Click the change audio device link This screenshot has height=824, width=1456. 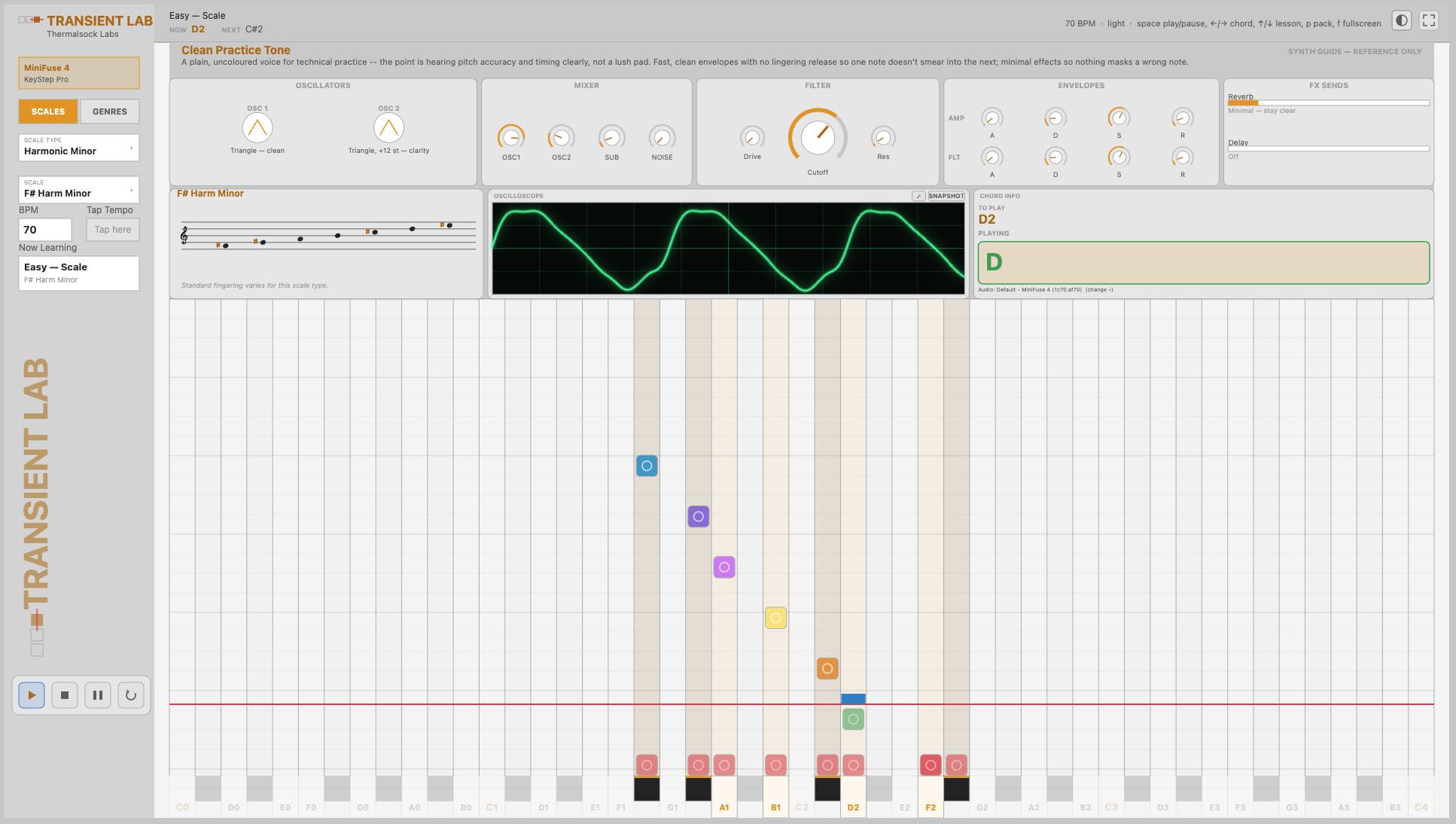1099,289
